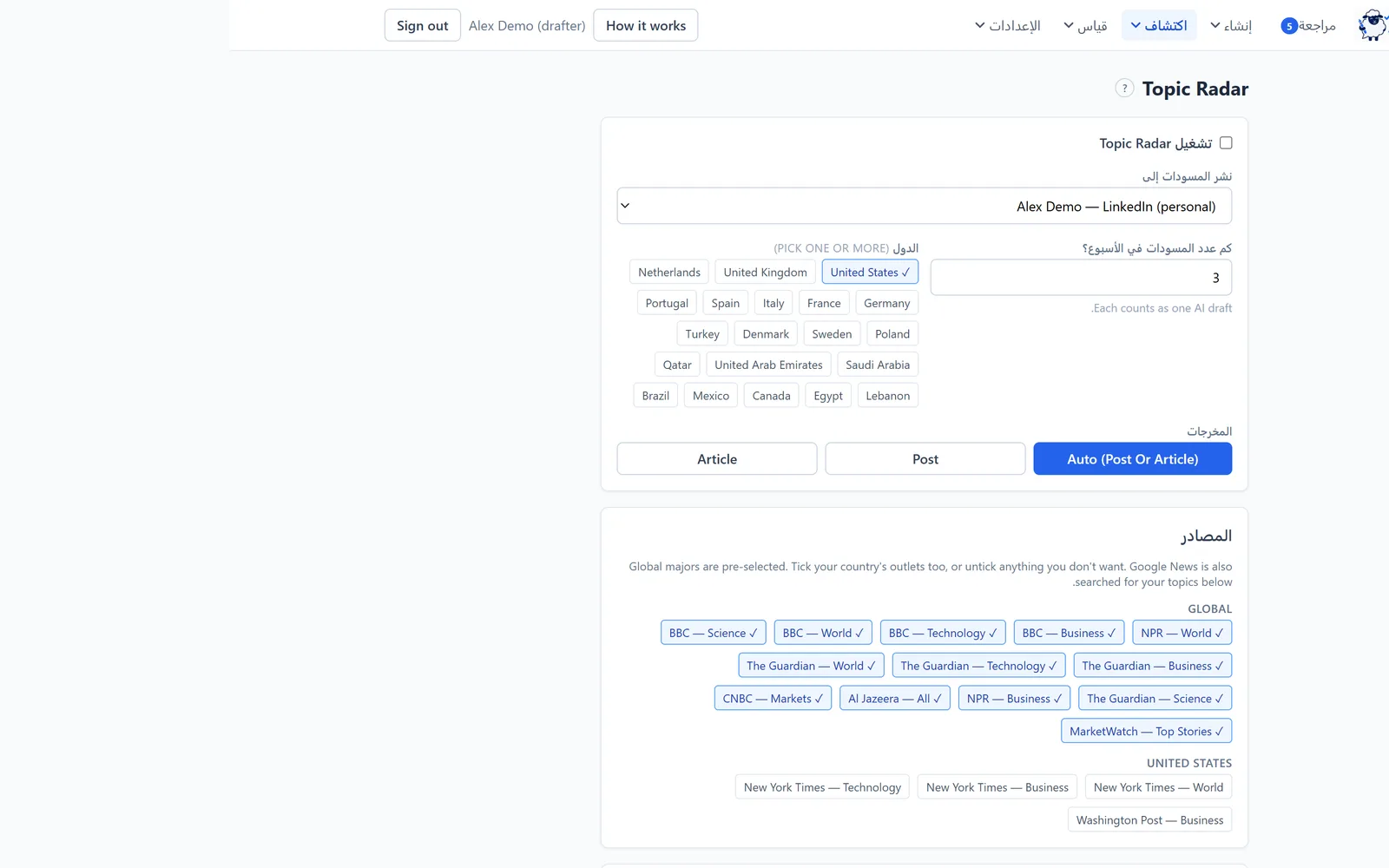Untick The Guardian — Science source

[x=1155, y=699]
